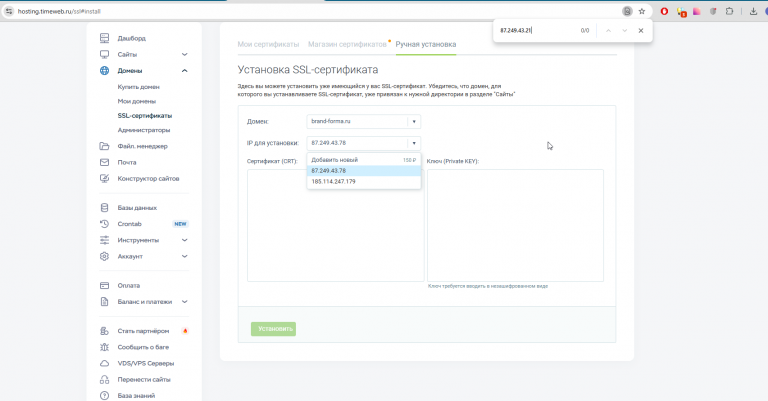Select 185.114.247.179 in the IP list

pos(363,182)
